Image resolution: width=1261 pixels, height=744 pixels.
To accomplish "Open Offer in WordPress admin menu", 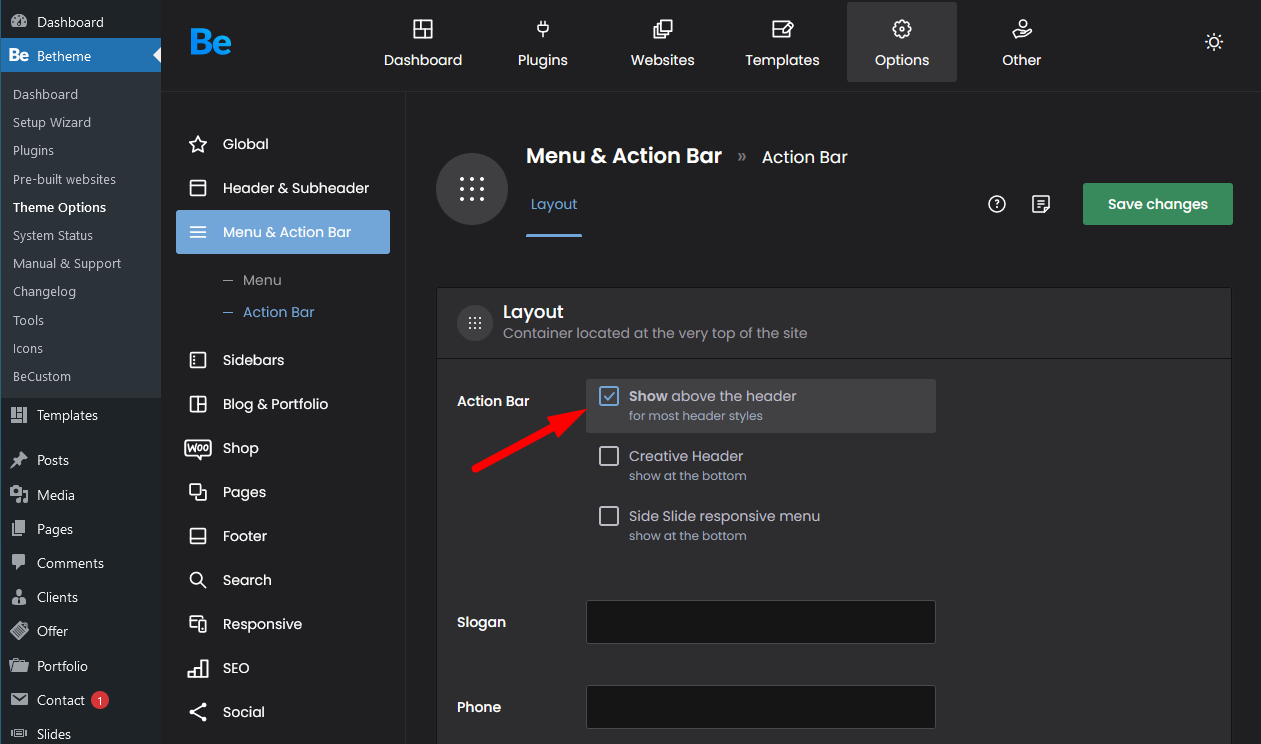I will coord(80,631).
